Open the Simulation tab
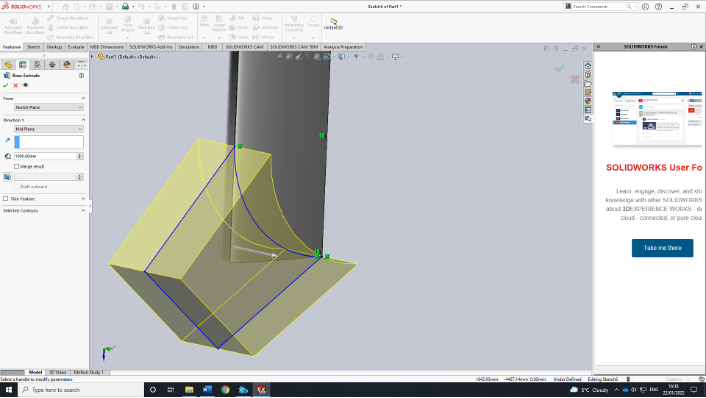This screenshot has height=398, width=706. tap(189, 47)
